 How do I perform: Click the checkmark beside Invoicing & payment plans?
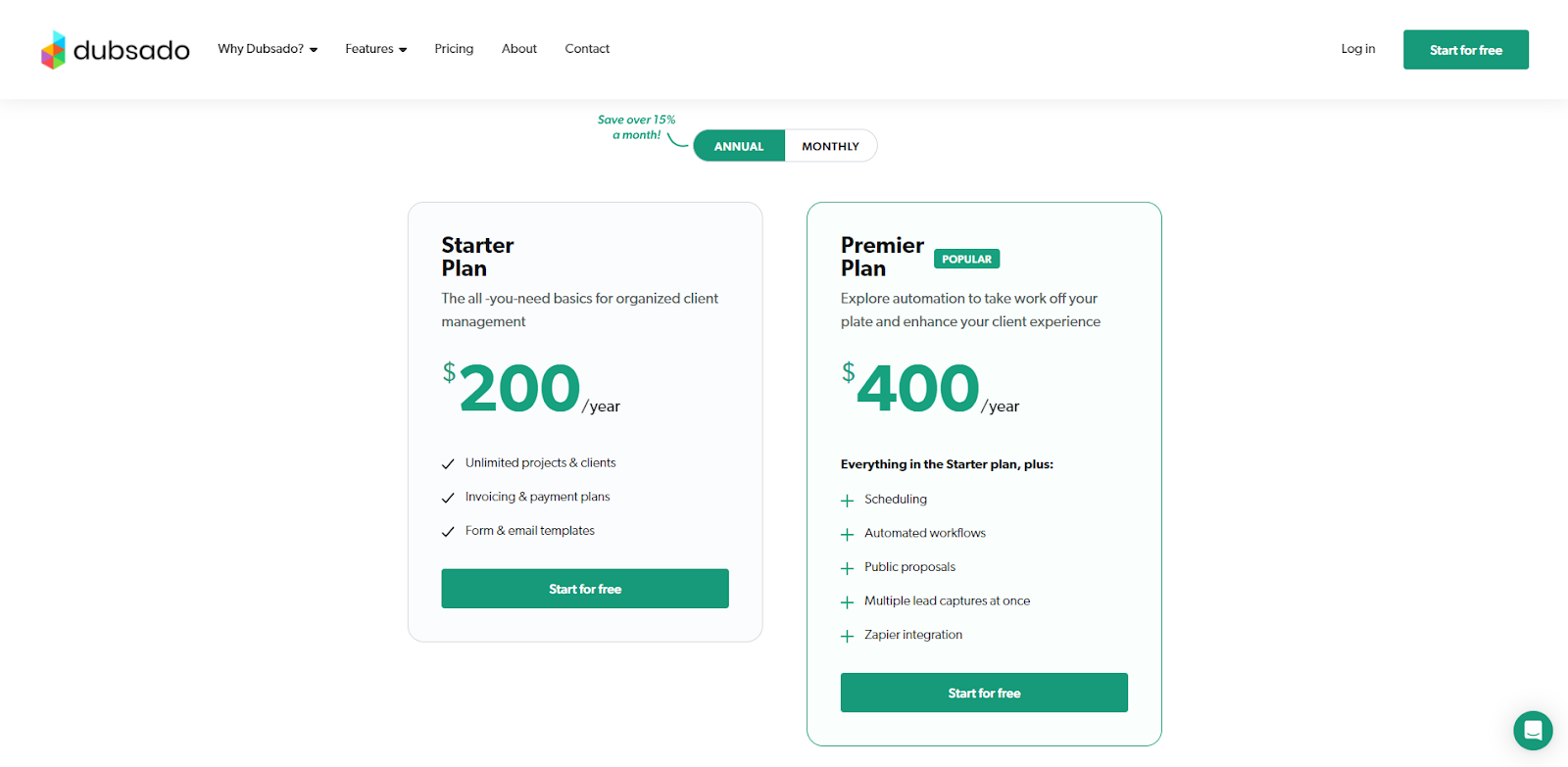tap(448, 497)
